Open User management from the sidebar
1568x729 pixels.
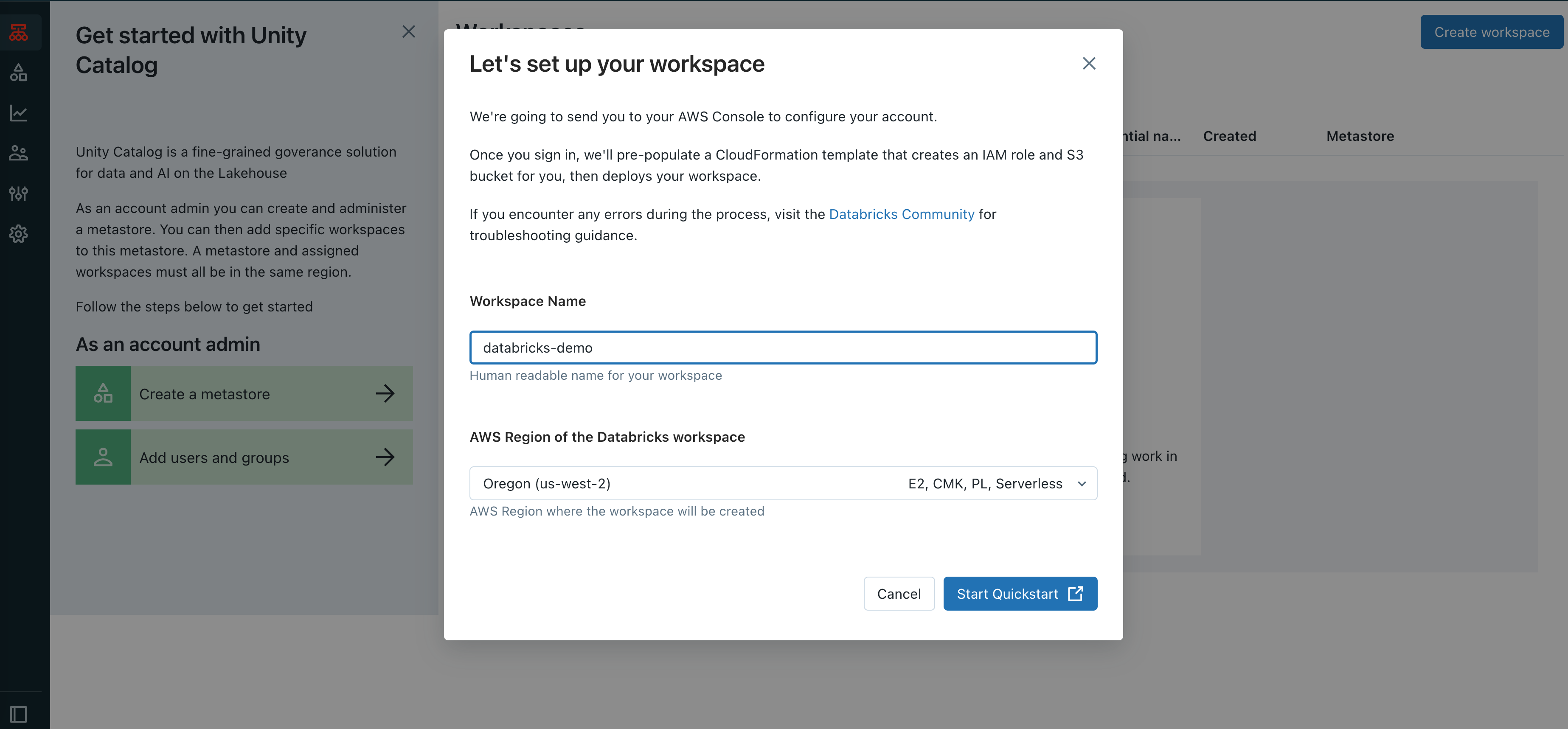18,153
